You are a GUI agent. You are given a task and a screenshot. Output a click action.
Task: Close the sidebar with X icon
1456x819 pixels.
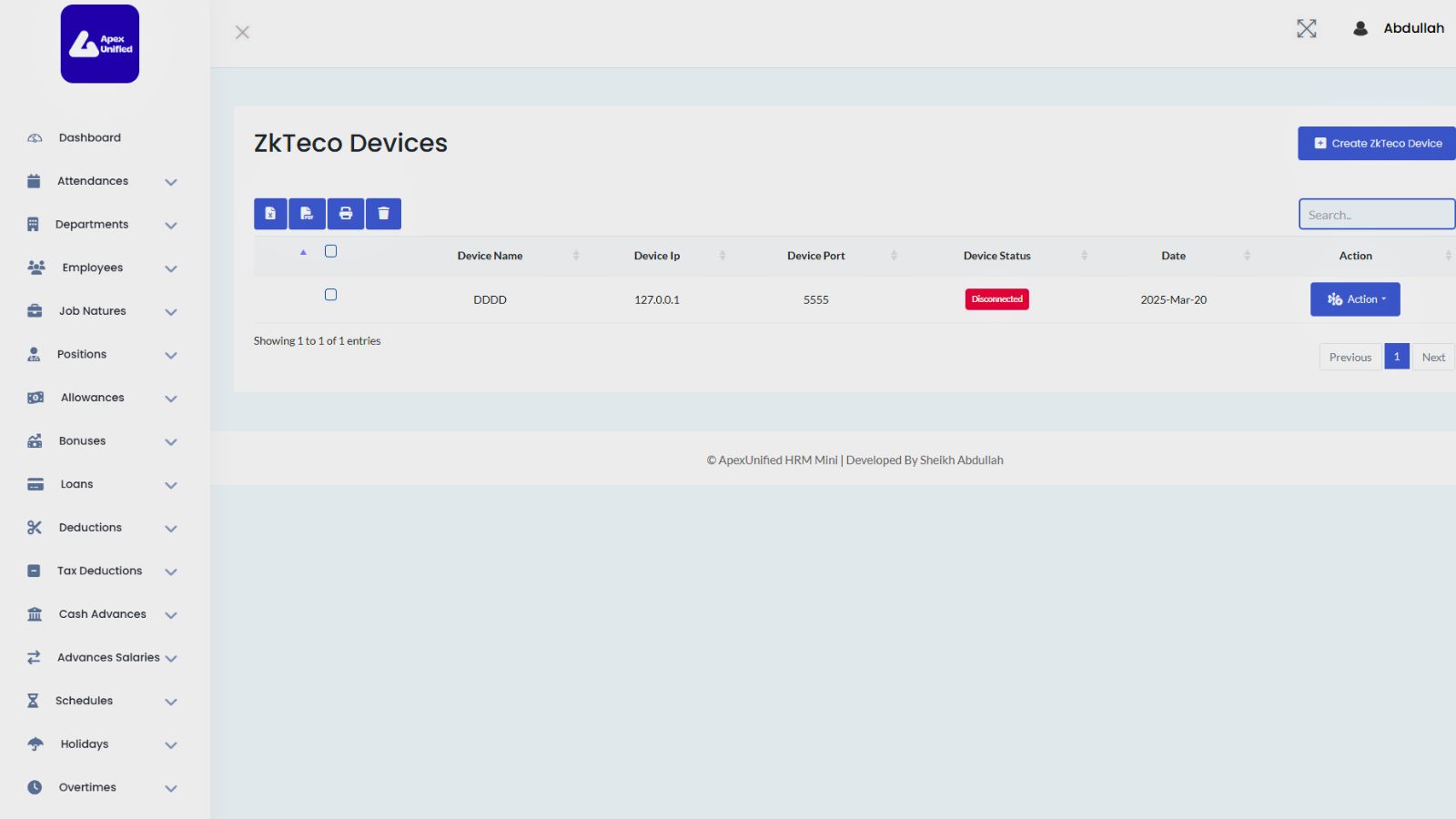[242, 33]
